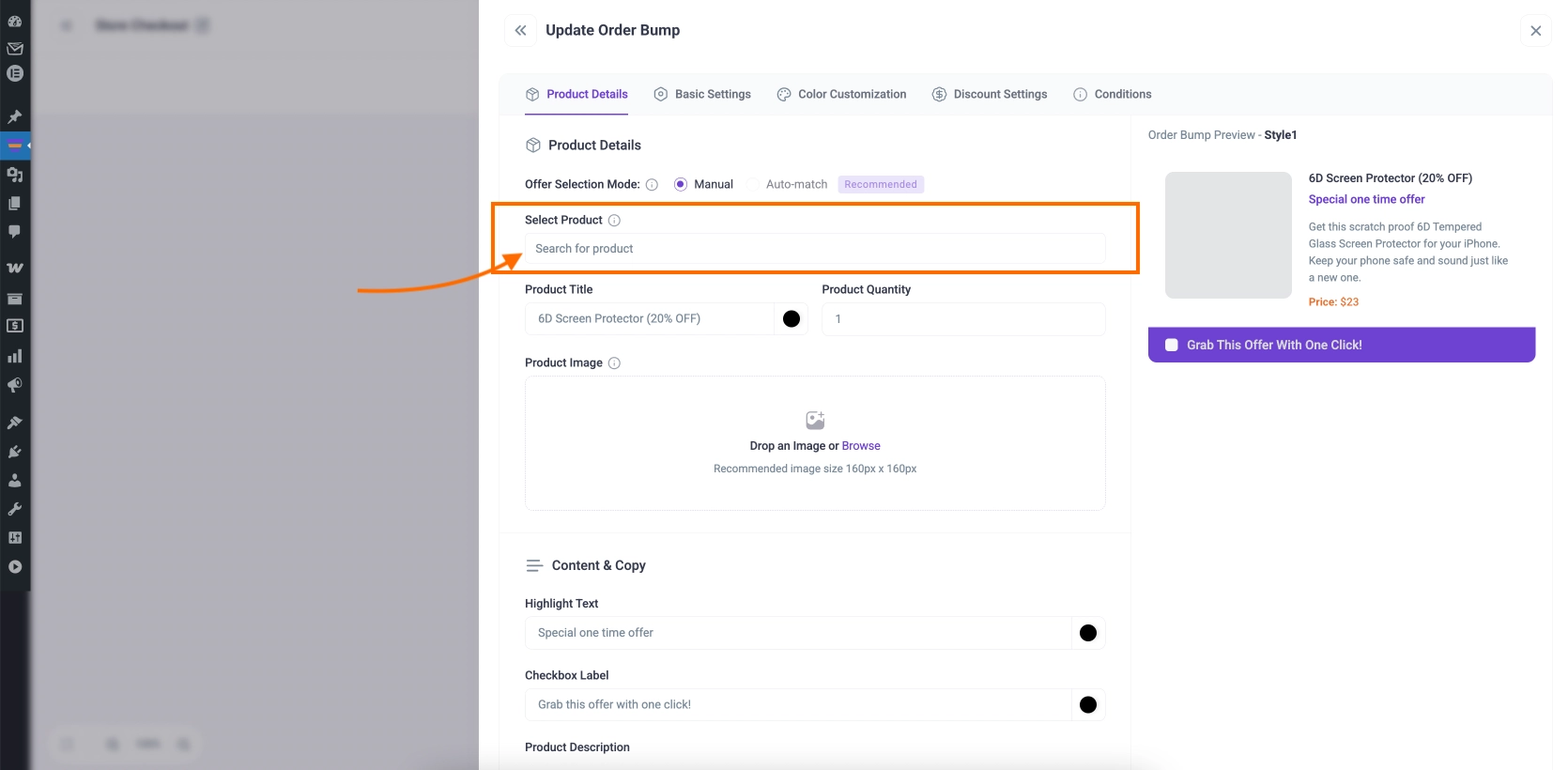Open Checkbox Label color picker swatch
The width and height of the screenshot is (1568, 770).
pos(1088,705)
